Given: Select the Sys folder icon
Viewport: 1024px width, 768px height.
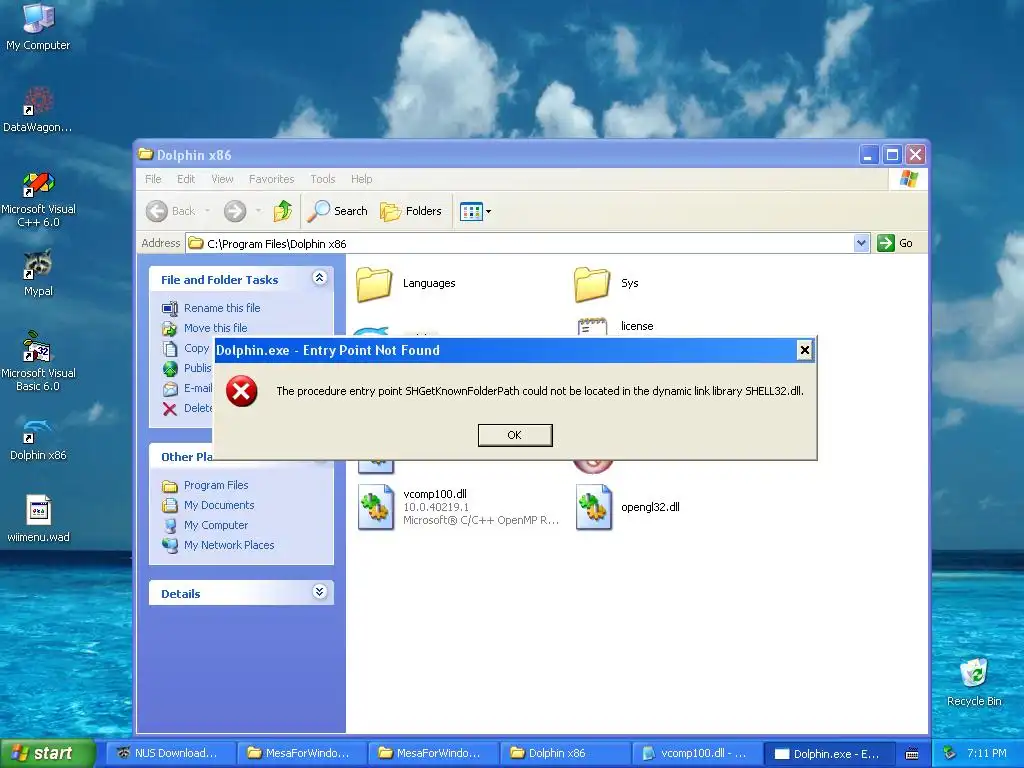Looking at the screenshot, I should 592,284.
